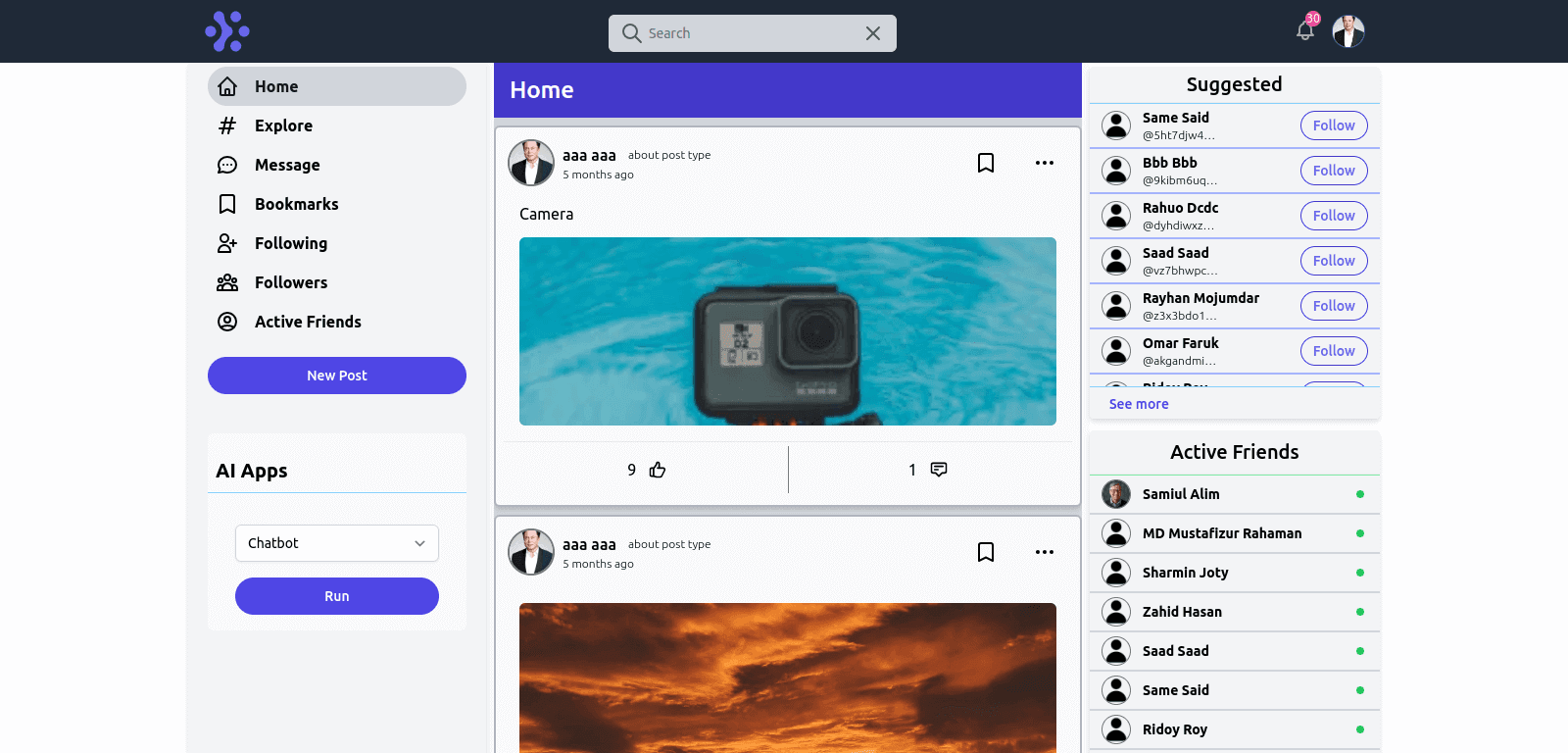Viewport: 1568px width, 753px height.
Task: Follow Rayhan Mojumdar
Action: (1334, 306)
